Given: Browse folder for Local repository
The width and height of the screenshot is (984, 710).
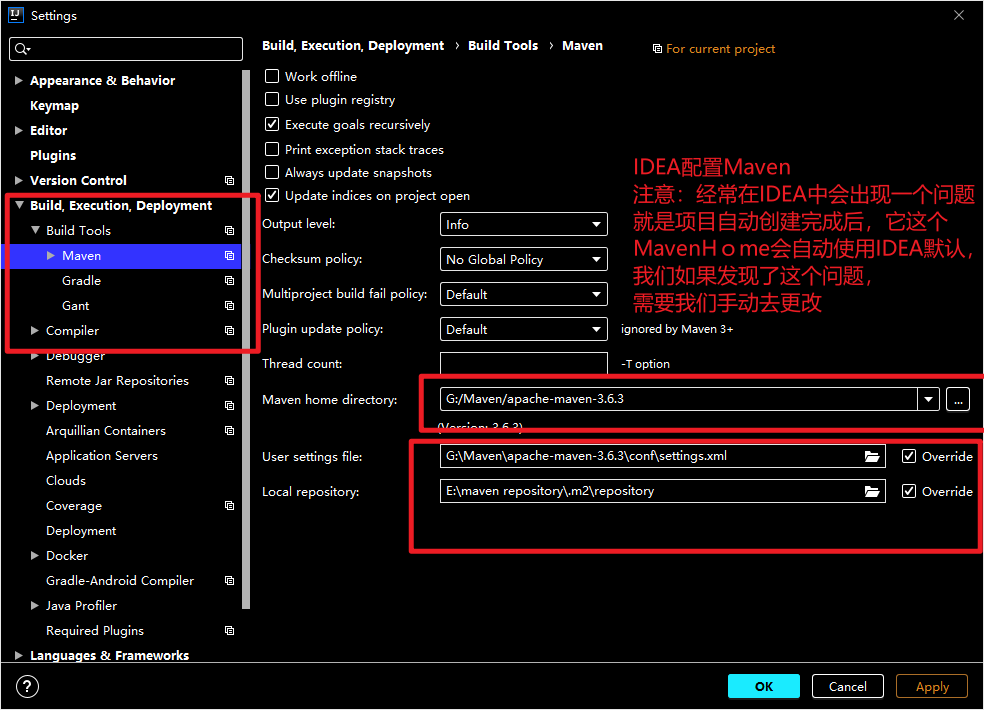Looking at the screenshot, I should point(872,491).
